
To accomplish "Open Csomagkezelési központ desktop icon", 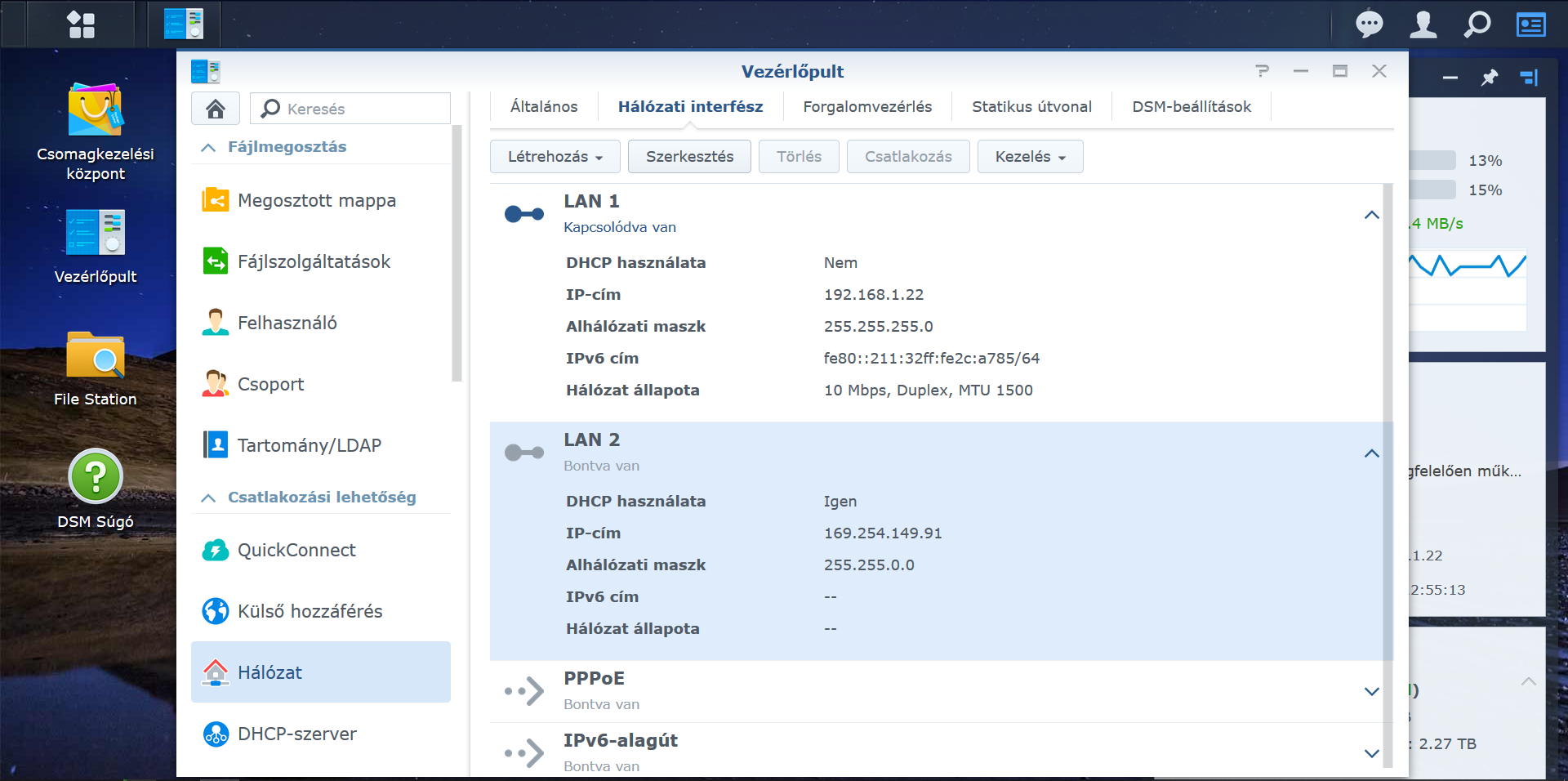I will [x=96, y=109].
